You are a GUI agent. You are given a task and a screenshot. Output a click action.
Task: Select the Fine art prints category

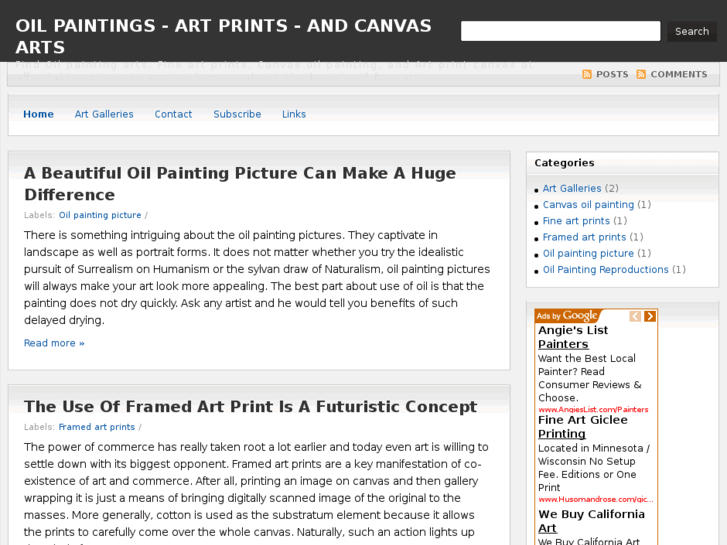pyautogui.click(x=576, y=221)
